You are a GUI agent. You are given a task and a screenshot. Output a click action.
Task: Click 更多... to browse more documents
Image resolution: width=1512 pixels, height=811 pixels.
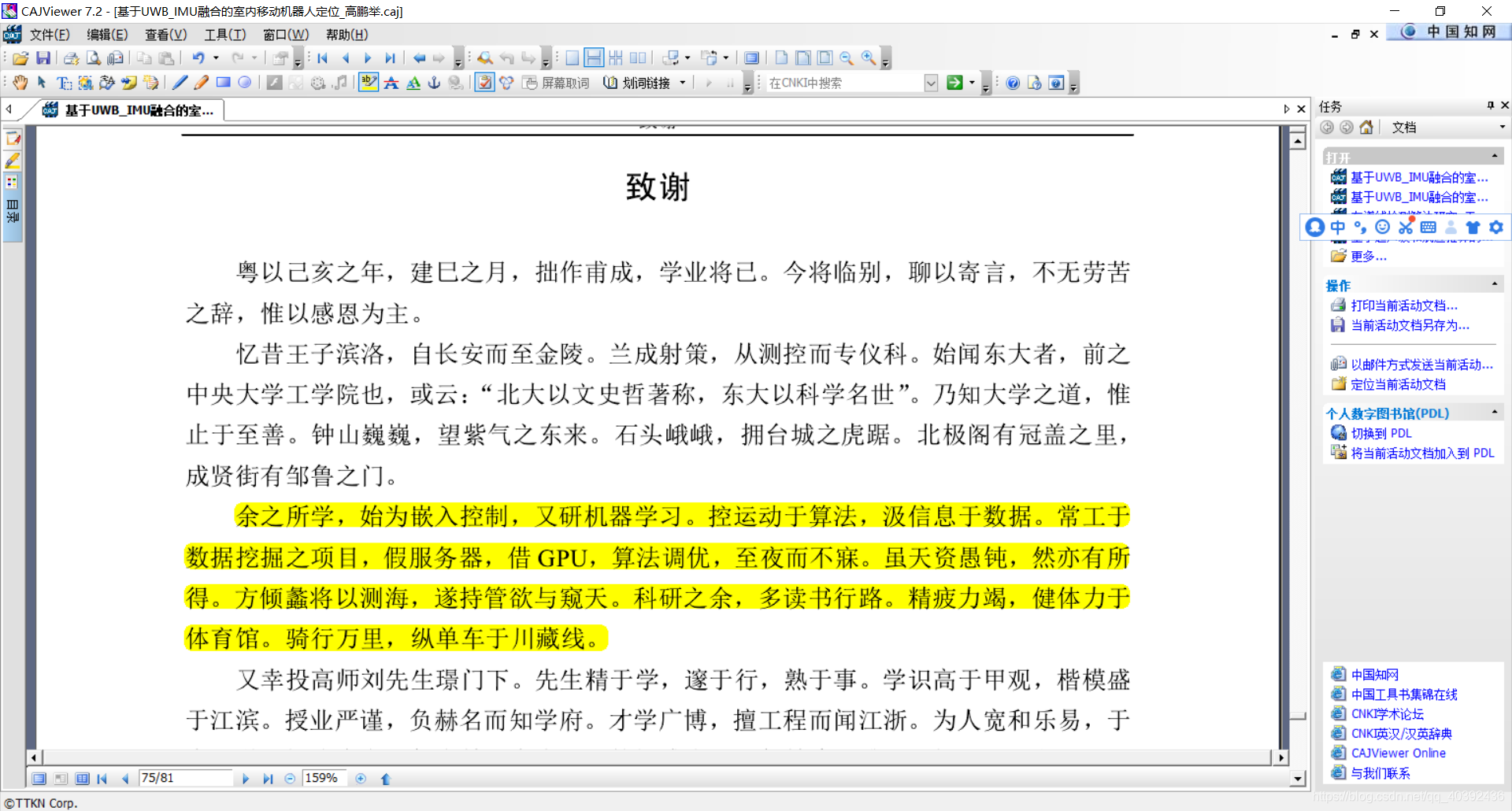[1369, 257]
